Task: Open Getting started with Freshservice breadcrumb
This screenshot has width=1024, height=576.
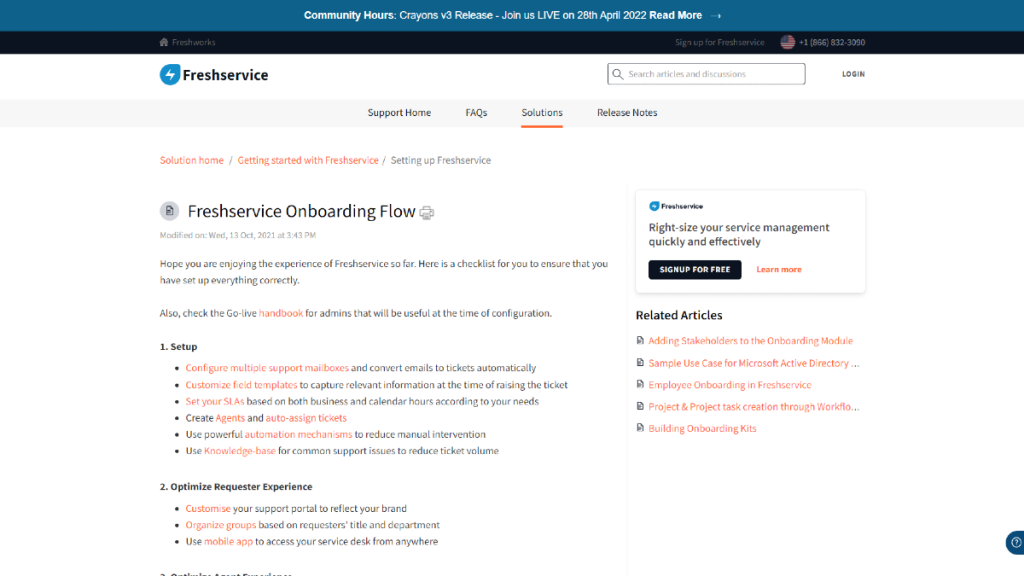Action: pos(308,160)
